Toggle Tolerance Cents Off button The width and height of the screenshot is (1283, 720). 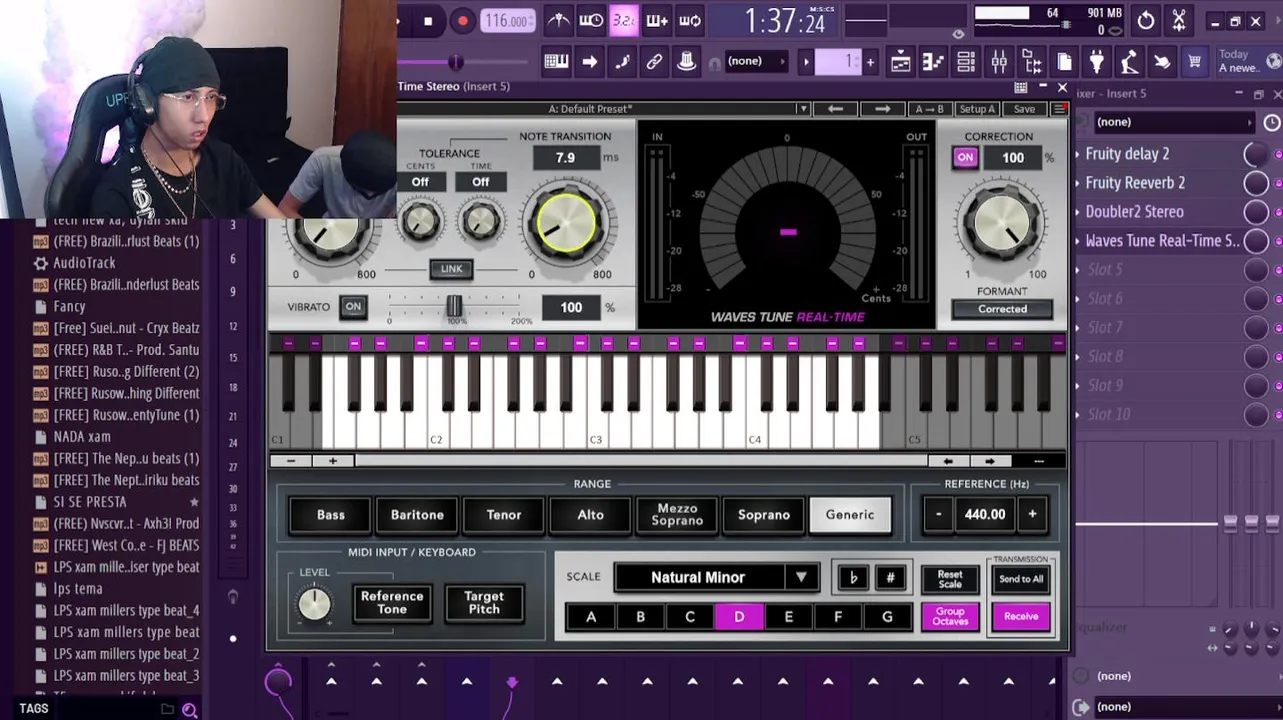[x=420, y=182]
